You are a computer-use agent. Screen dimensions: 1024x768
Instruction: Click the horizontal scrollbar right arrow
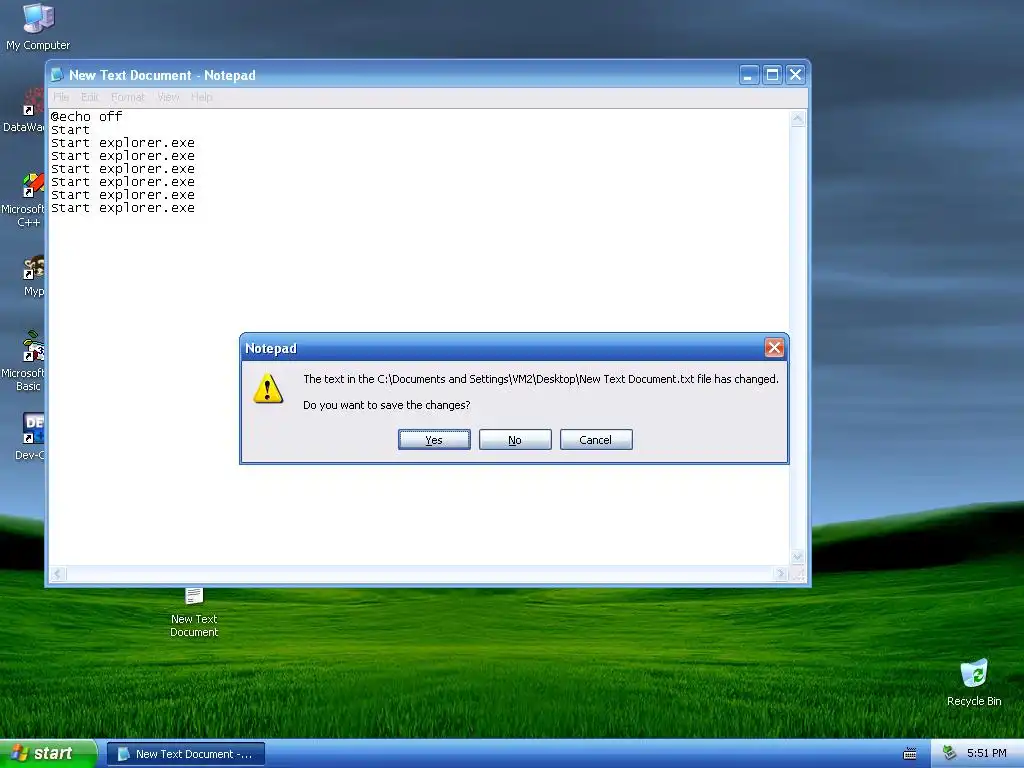tap(780, 574)
